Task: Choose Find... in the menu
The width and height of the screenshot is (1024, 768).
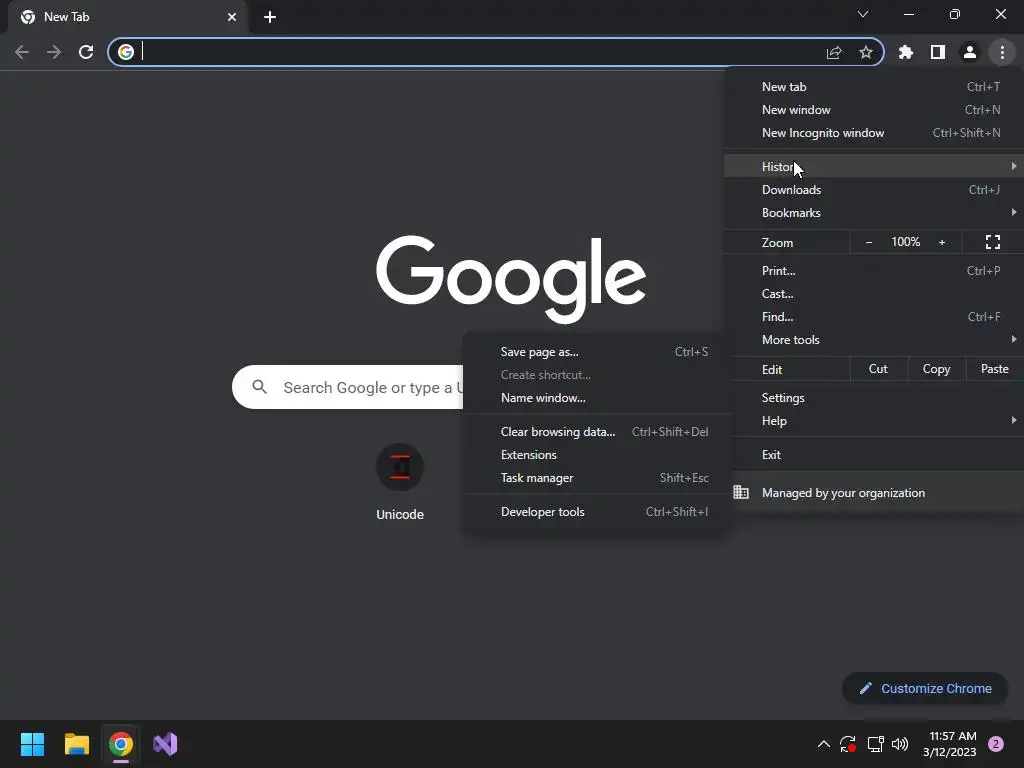Action: click(x=874, y=317)
